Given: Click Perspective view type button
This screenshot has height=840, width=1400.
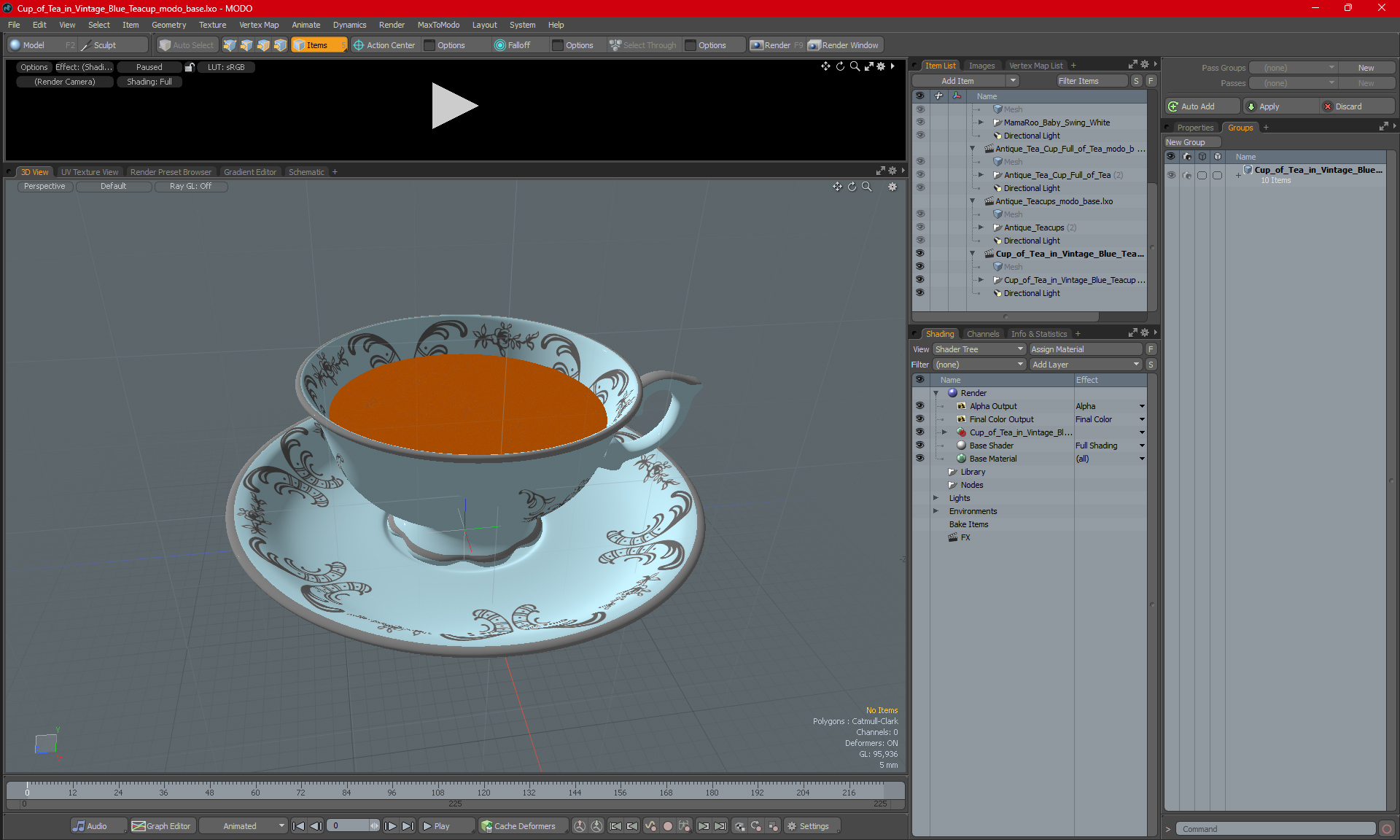Looking at the screenshot, I should [x=44, y=187].
